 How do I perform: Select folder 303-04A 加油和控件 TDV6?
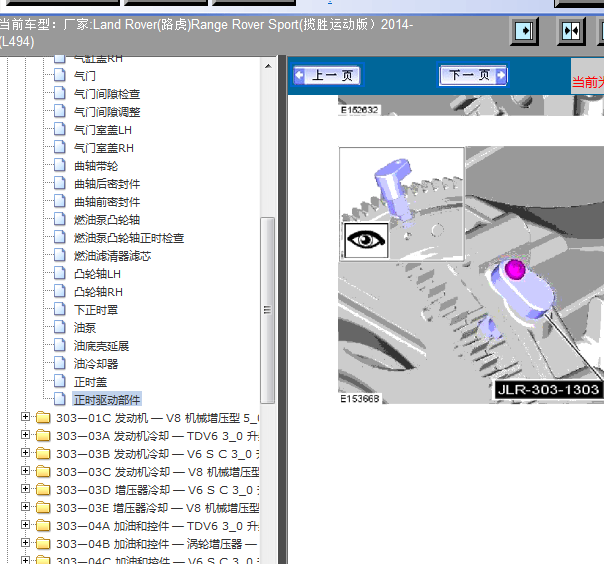158,526
